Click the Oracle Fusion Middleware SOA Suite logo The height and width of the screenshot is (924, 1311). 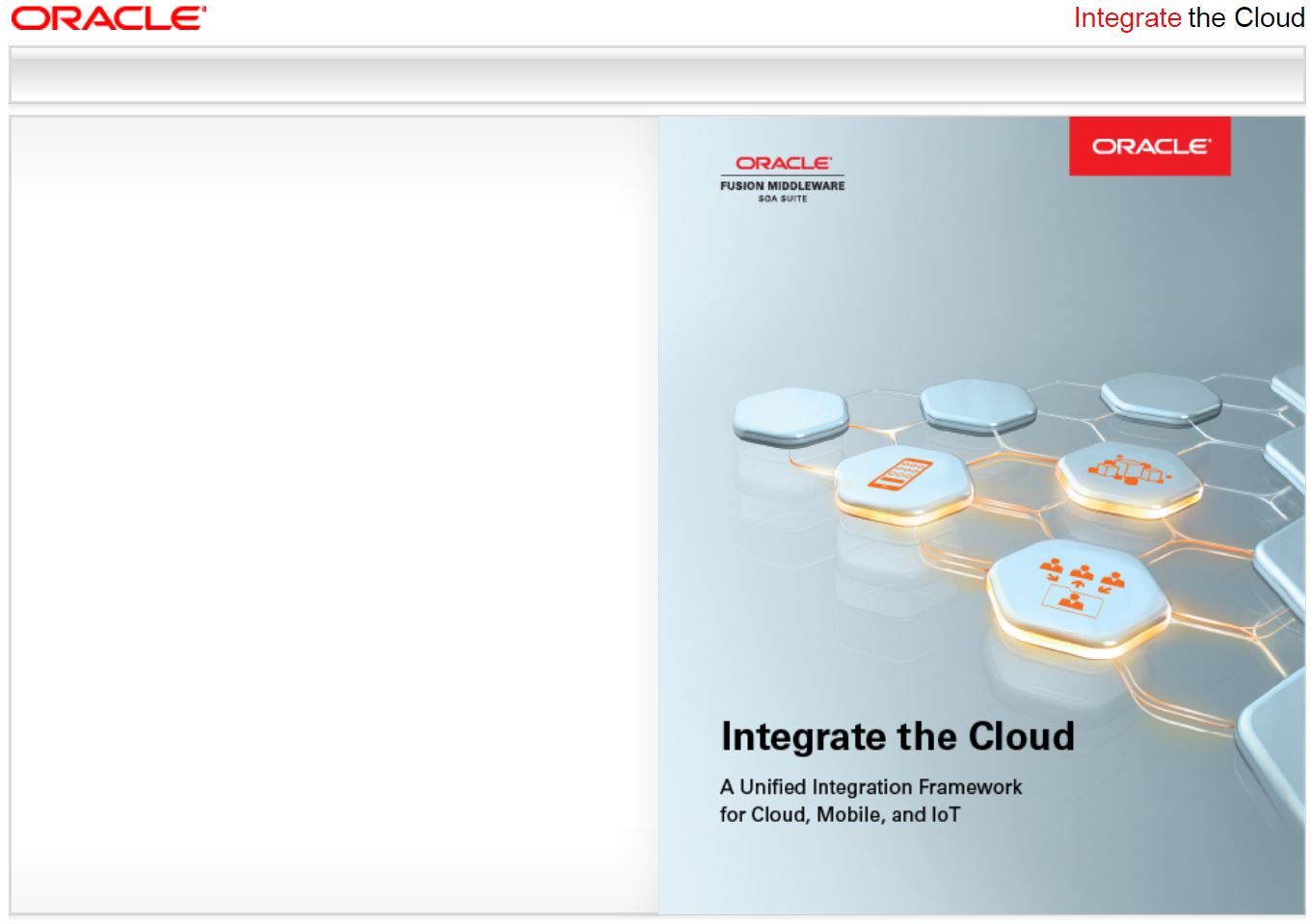pyautogui.click(x=782, y=179)
